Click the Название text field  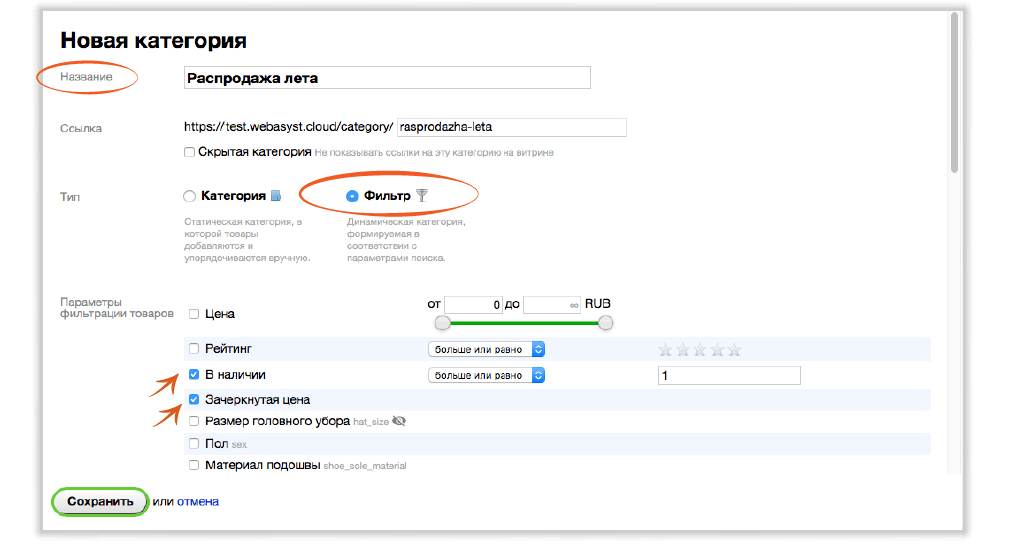click(x=387, y=78)
